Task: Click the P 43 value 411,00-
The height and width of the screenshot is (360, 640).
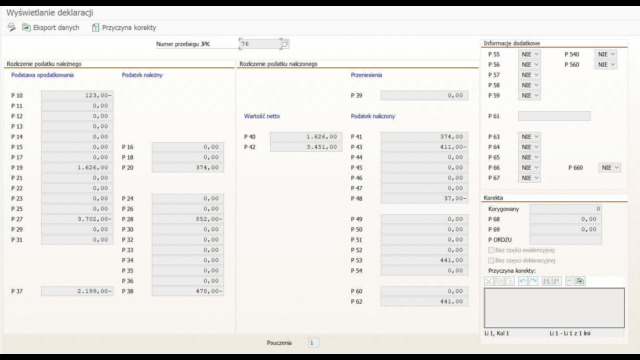Action: click(x=424, y=147)
